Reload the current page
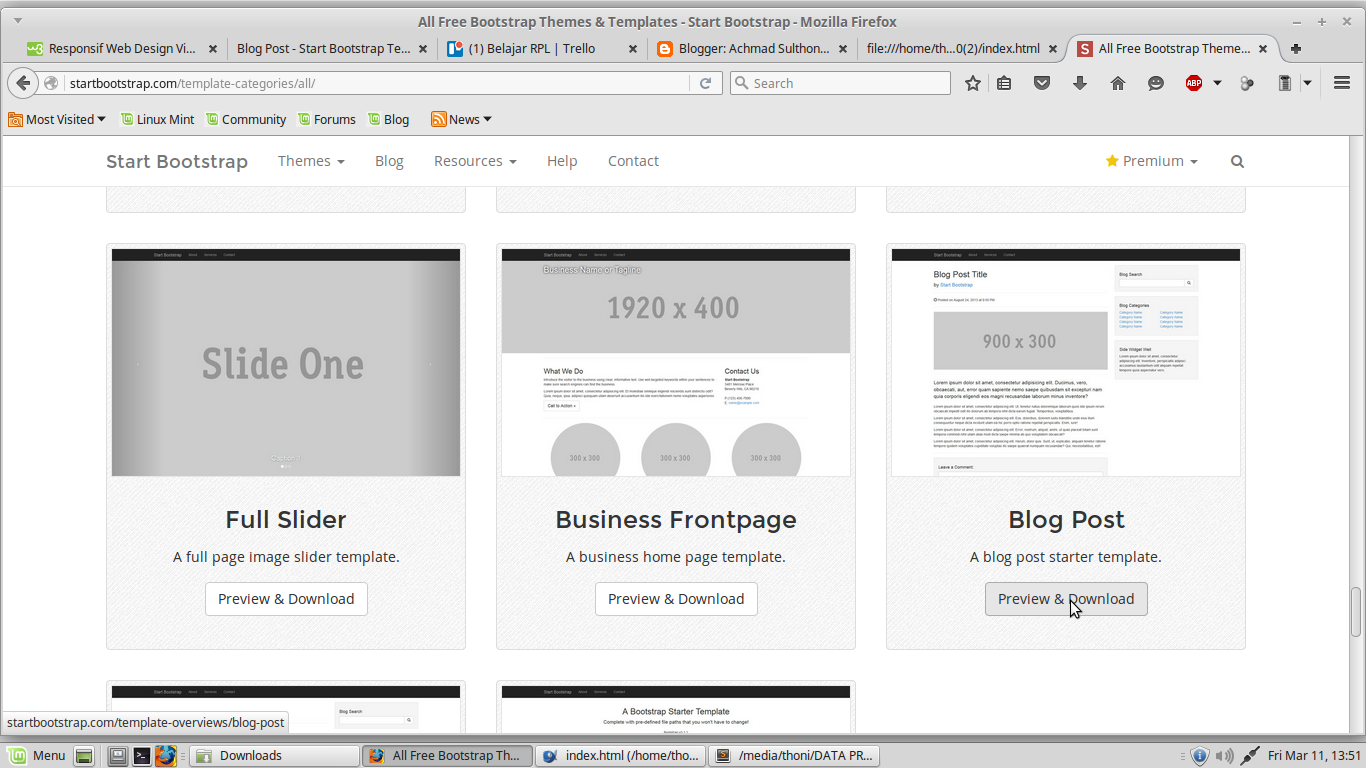1366x768 pixels. [706, 83]
